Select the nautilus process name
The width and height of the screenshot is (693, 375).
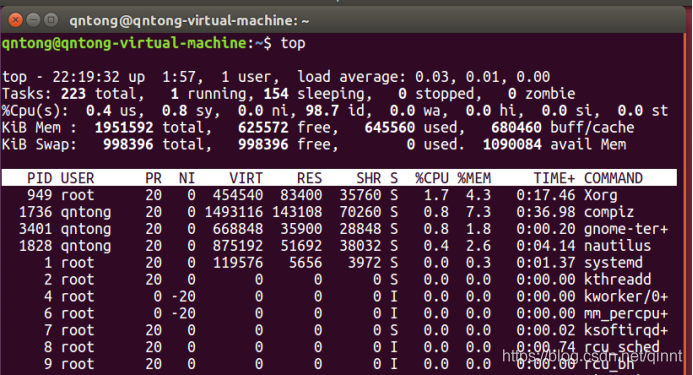[x=617, y=246]
